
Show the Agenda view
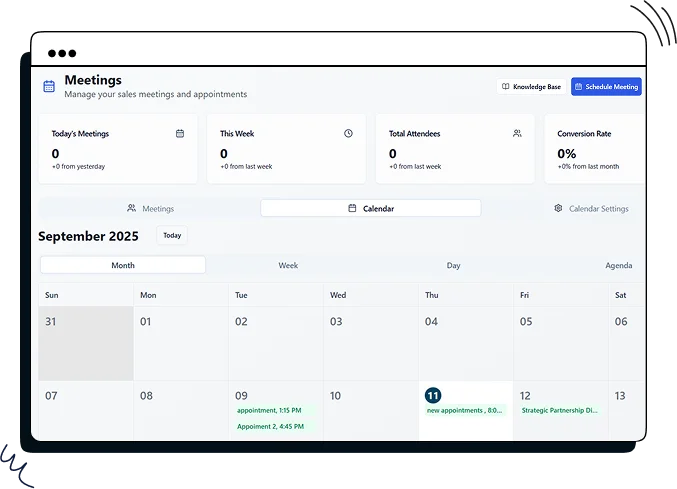(618, 265)
